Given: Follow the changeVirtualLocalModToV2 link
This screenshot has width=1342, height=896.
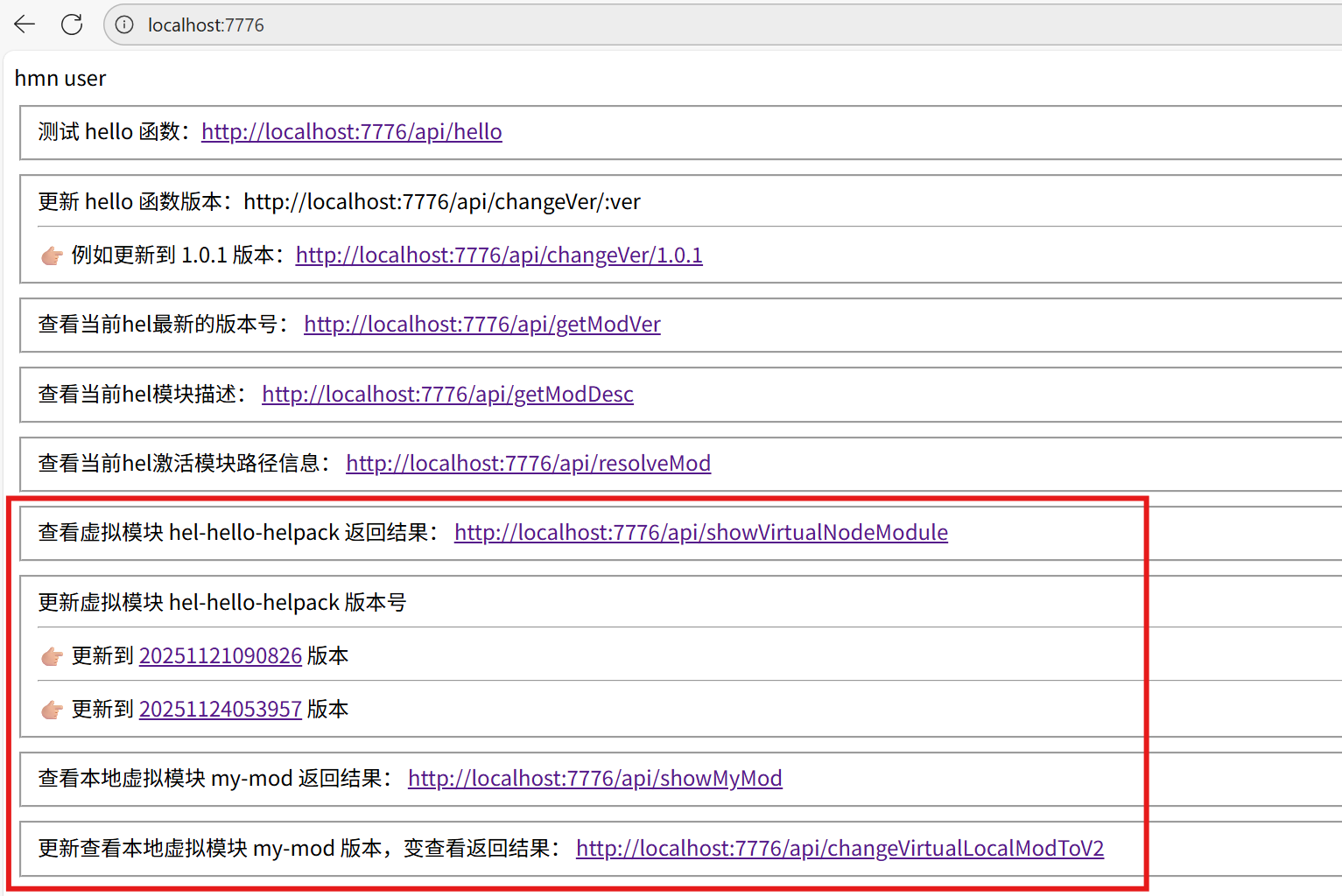Looking at the screenshot, I should click(840, 849).
